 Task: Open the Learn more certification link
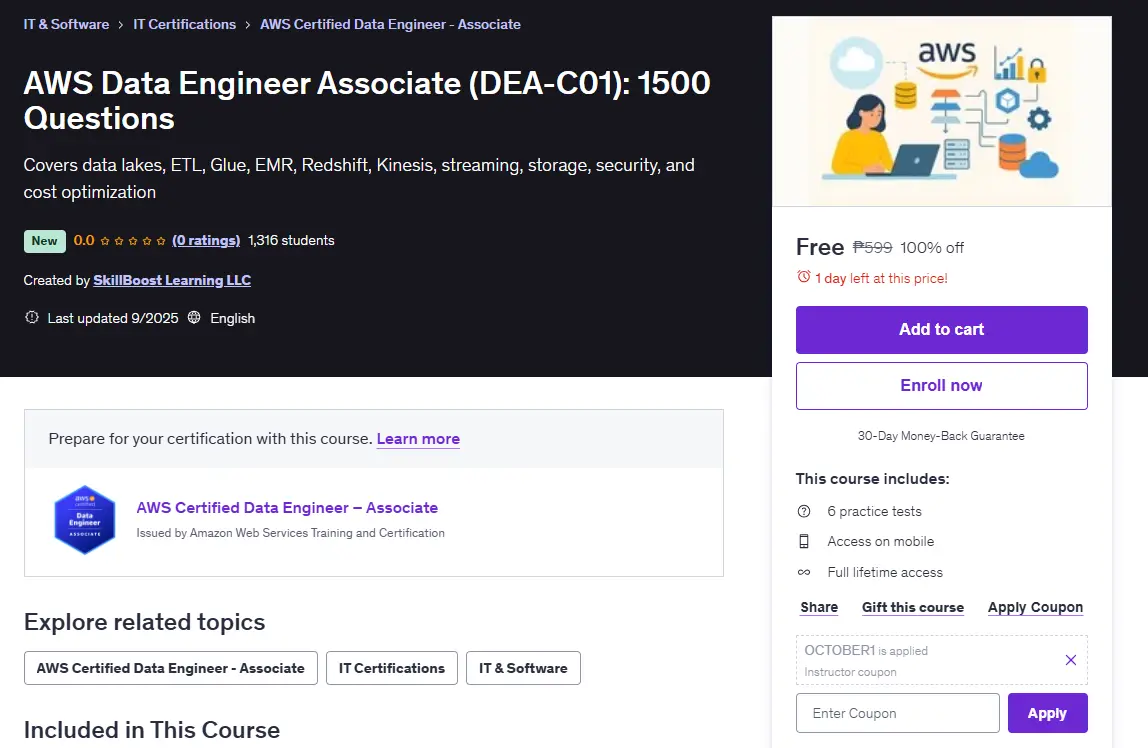click(x=418, y=438)
